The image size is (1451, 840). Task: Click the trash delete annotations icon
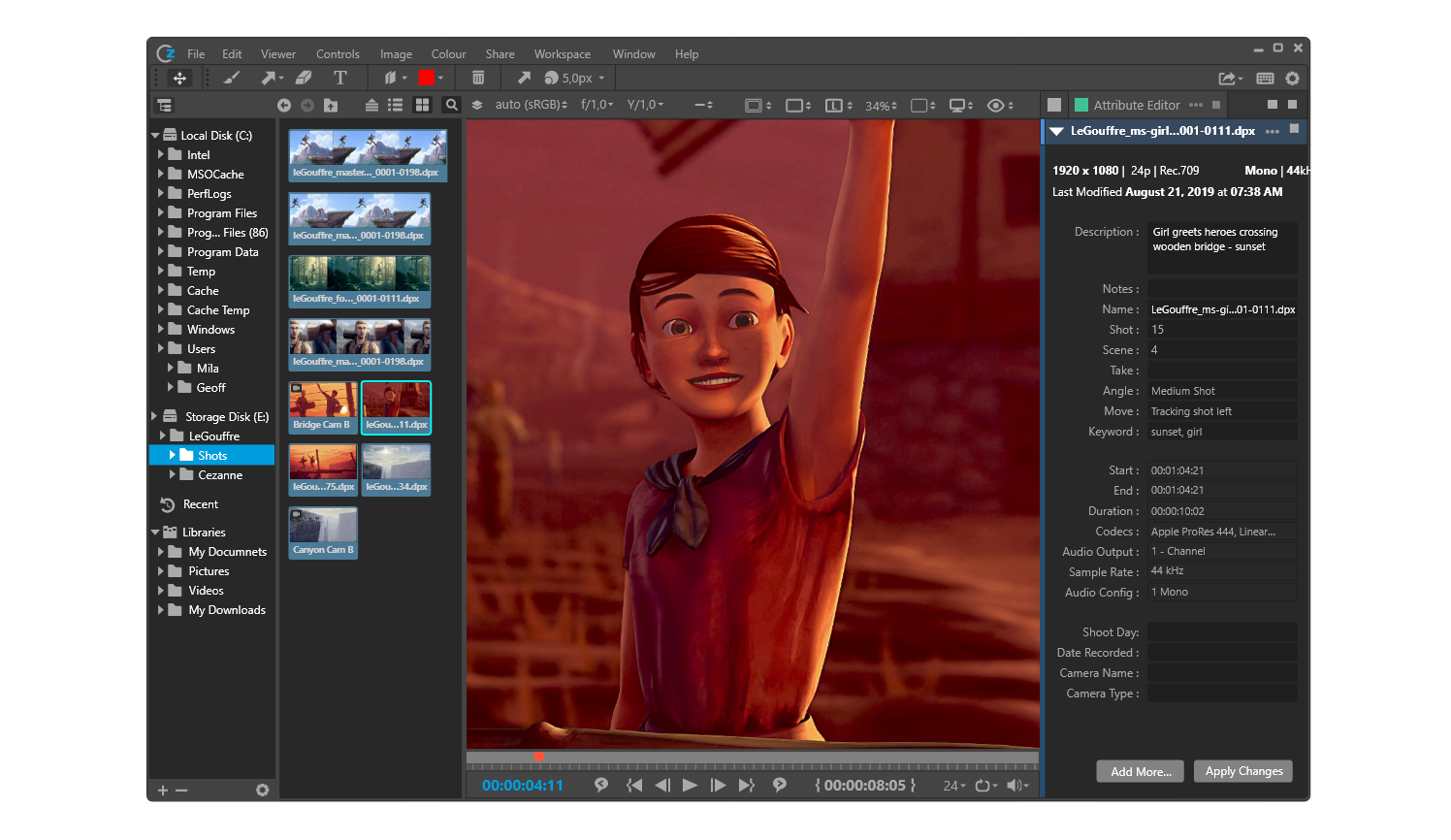[478, 78]
